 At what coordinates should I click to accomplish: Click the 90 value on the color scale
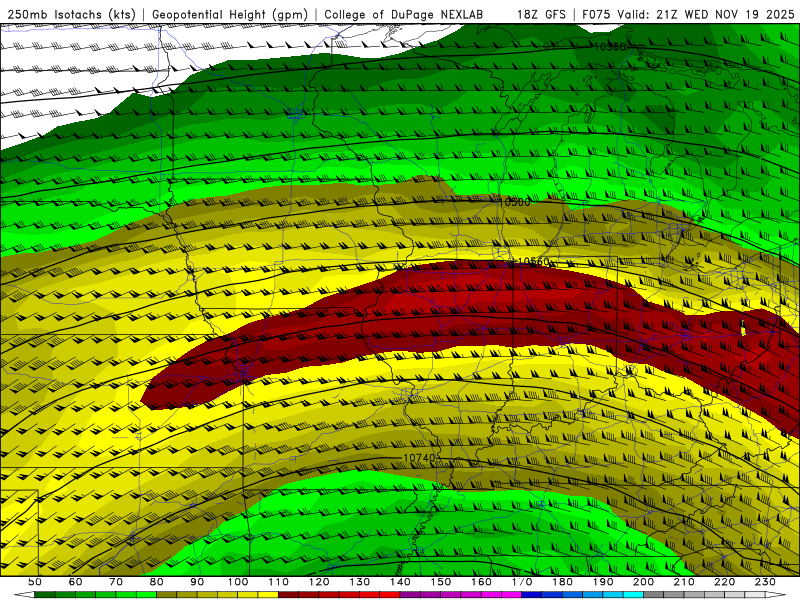tap(197, 582)
